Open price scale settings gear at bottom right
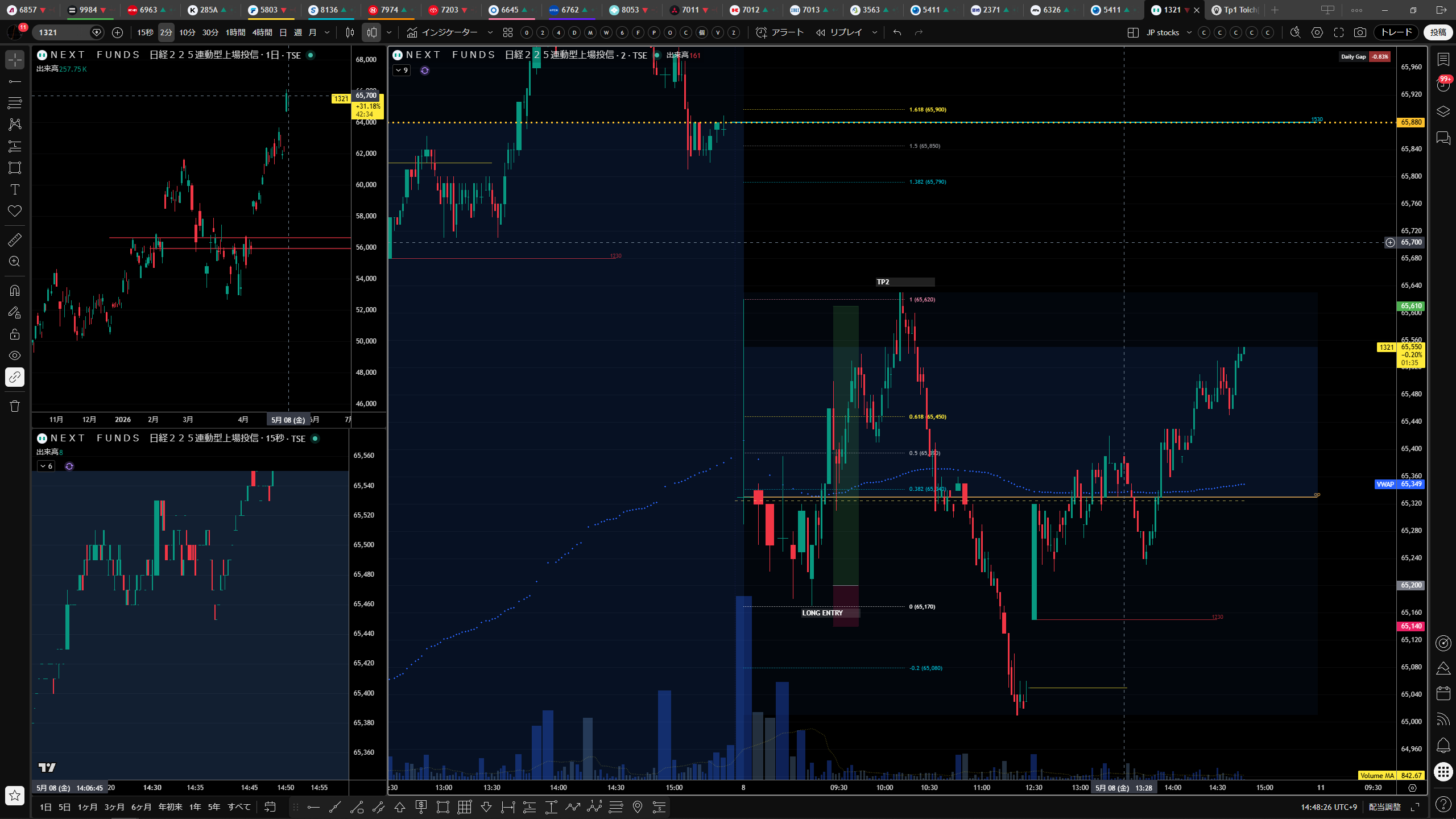1456x819 pixels. point(1412,788)
